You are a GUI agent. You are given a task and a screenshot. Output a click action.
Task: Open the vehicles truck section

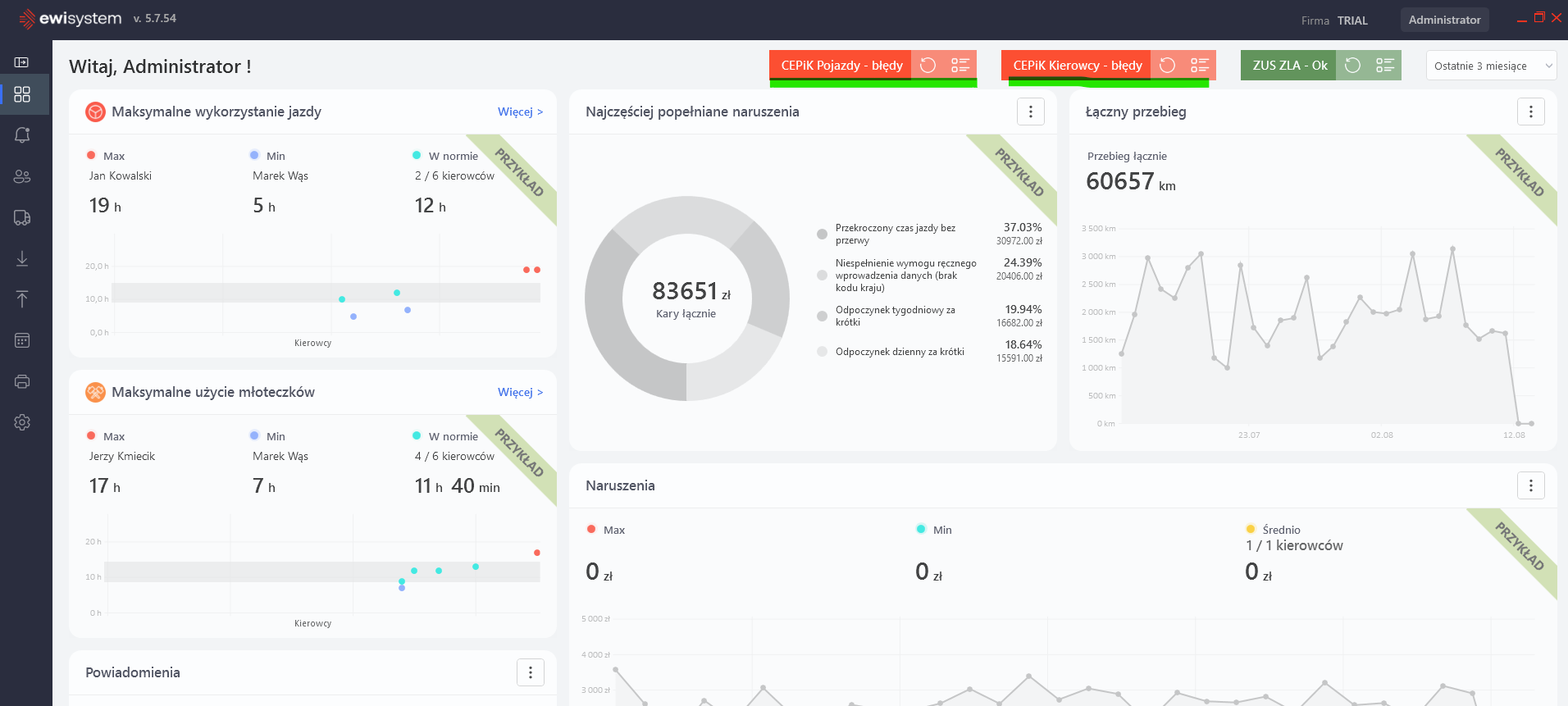pos(22,217)
